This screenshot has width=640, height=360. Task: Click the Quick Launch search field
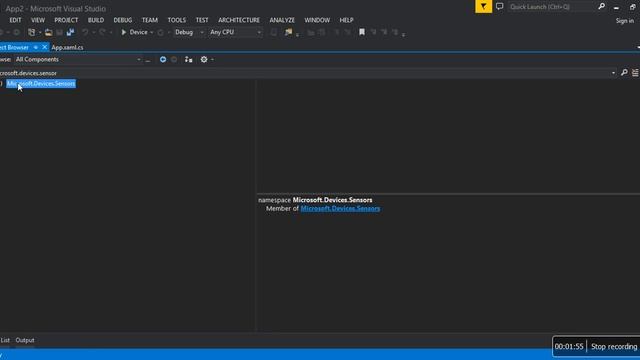[551, 7]
